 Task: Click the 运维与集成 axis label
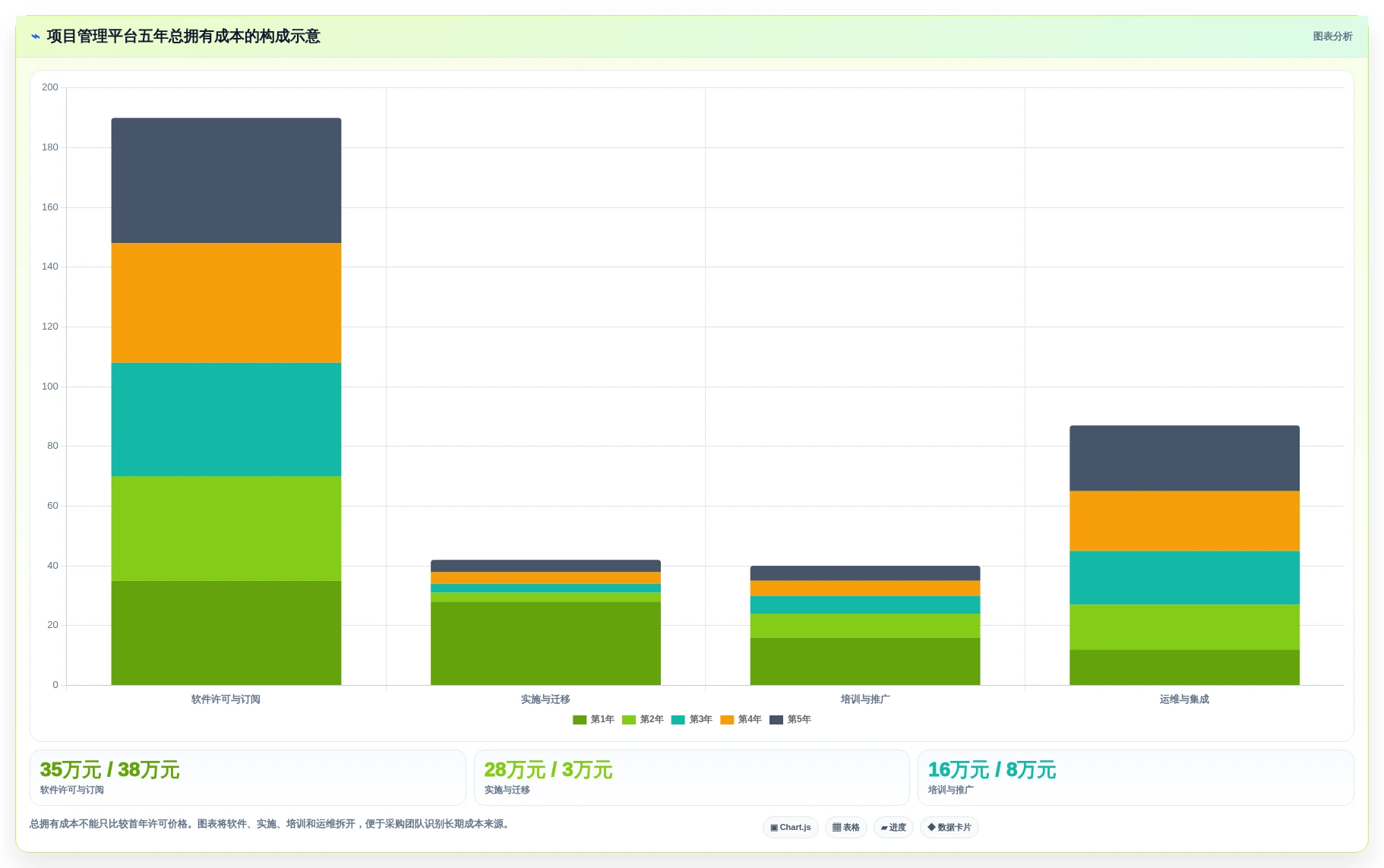[1184, 699]
